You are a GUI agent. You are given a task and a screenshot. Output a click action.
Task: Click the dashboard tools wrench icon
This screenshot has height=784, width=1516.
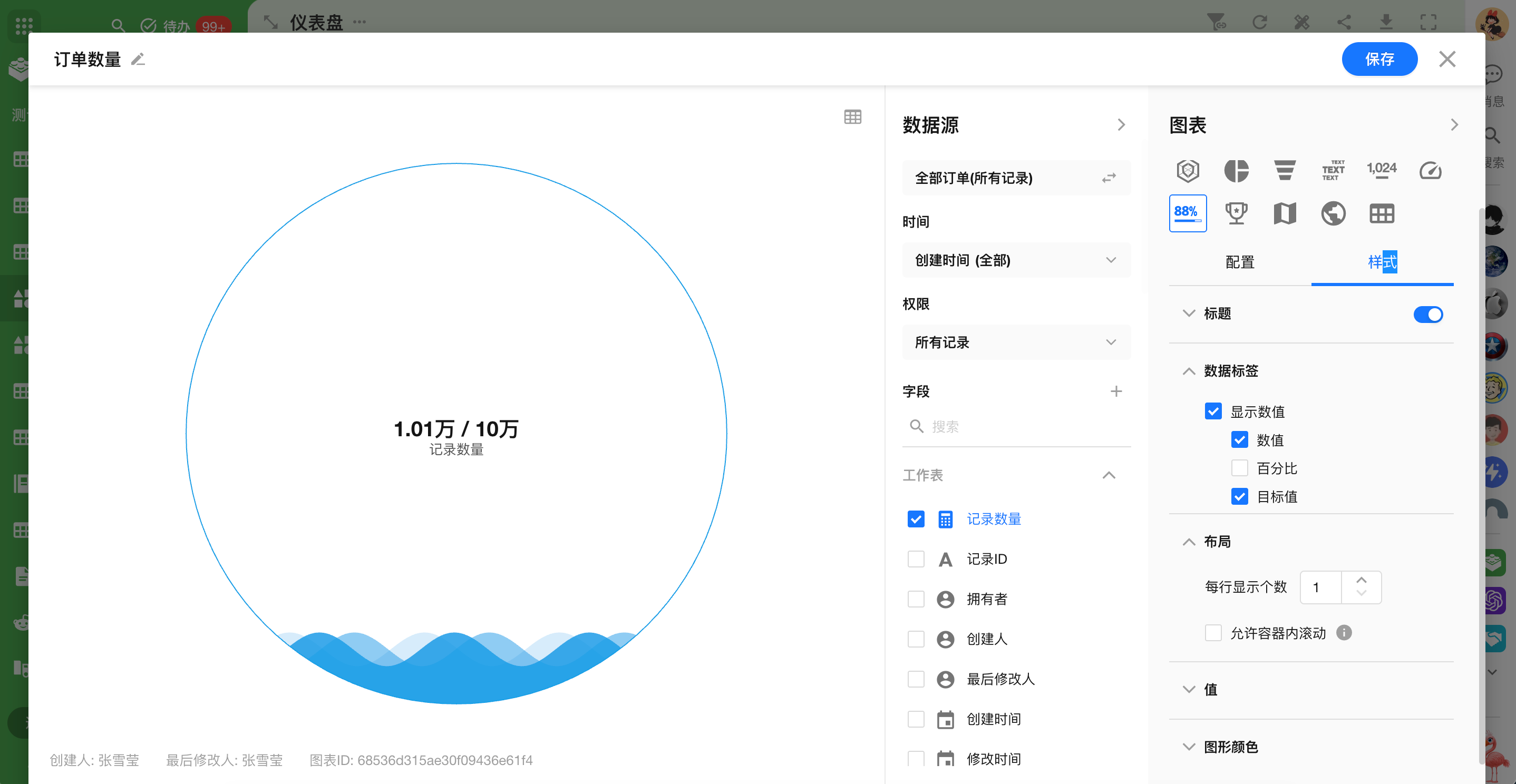[1301, 22]
